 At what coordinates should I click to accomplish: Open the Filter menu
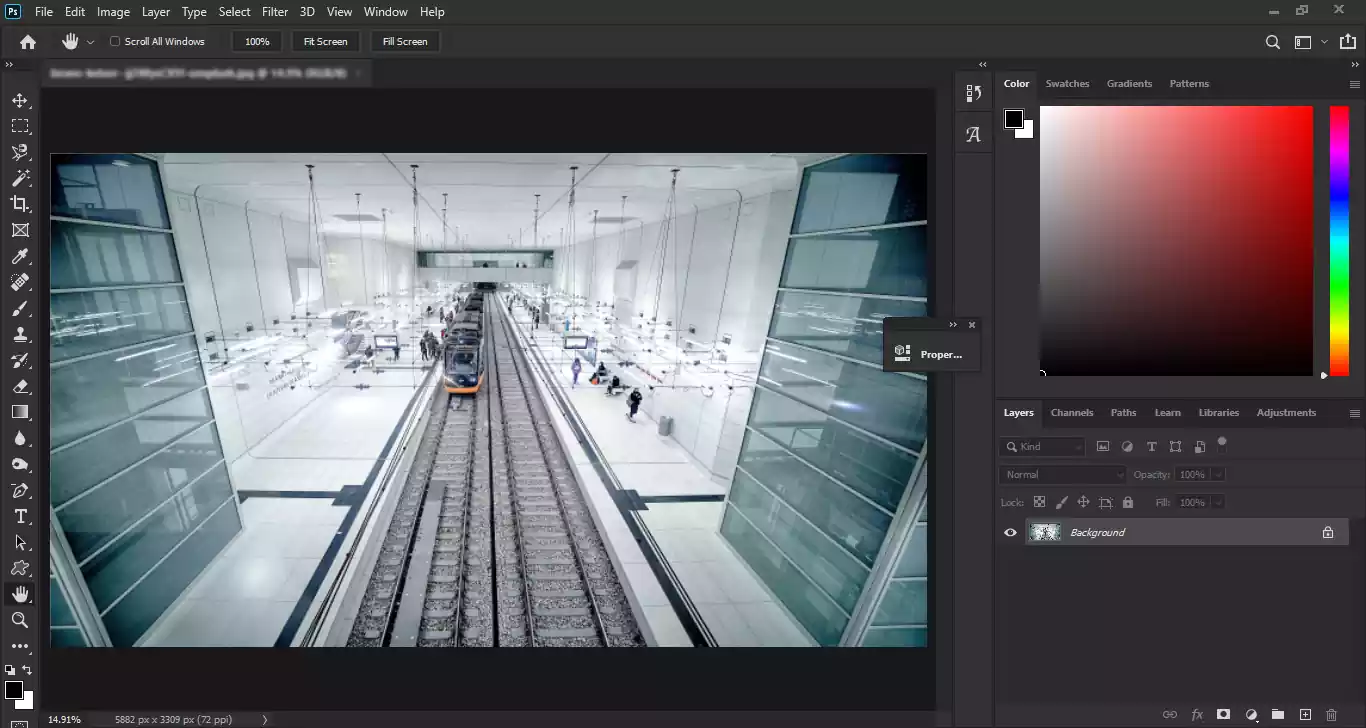tap(275, 12)
